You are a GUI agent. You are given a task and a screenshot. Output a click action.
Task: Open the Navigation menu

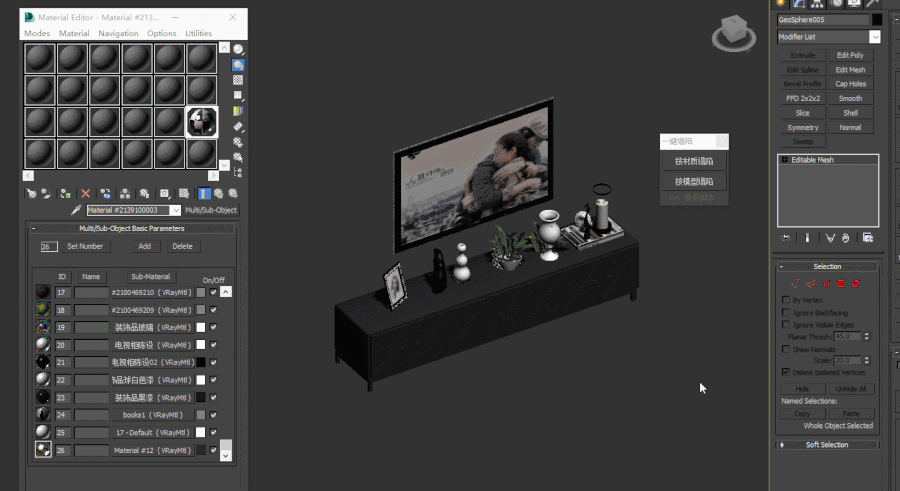[x=118, y=33]
